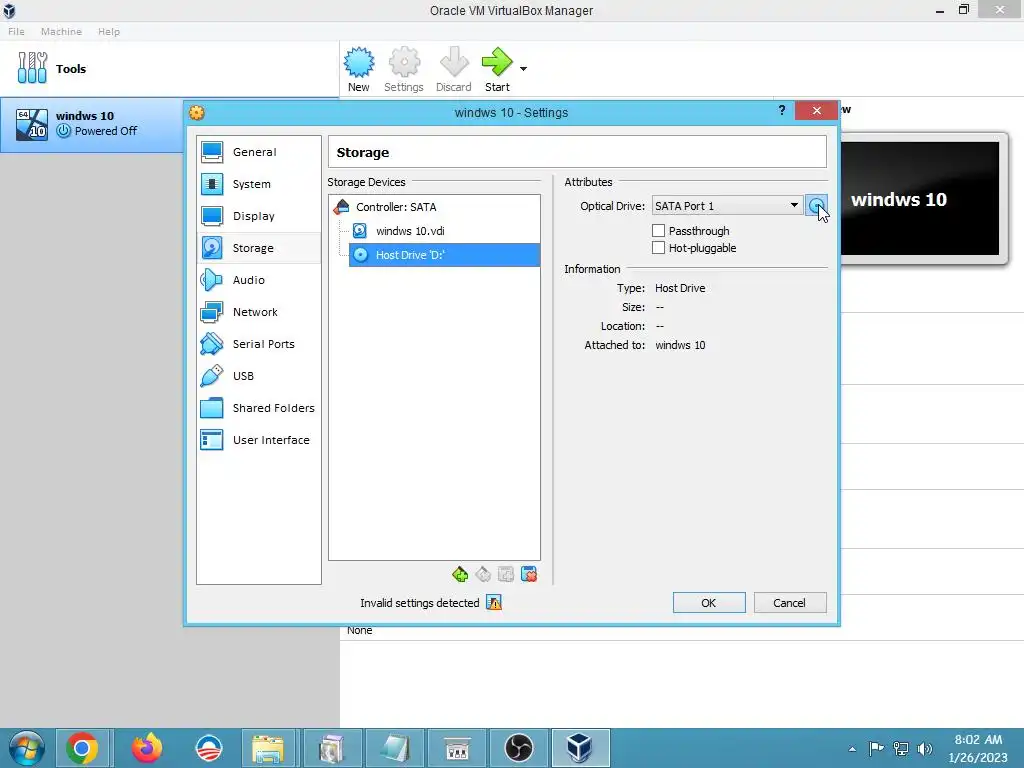Image resolution: width=1024 pixels, height=768 pixels.
Task: Open the Windows Start orb
Action: click(26, 748)
